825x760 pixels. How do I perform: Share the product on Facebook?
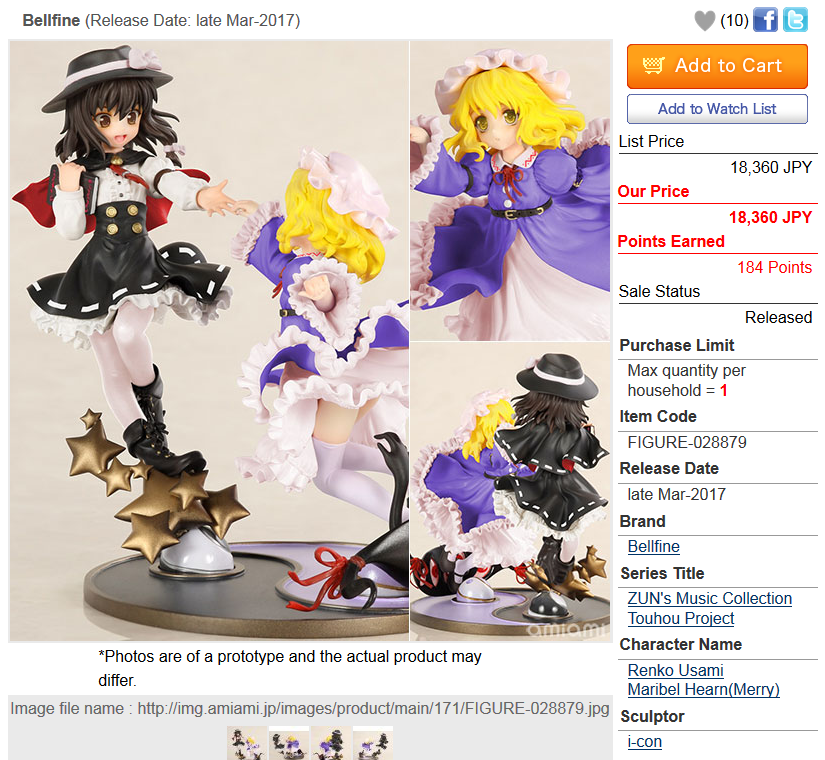765,20
